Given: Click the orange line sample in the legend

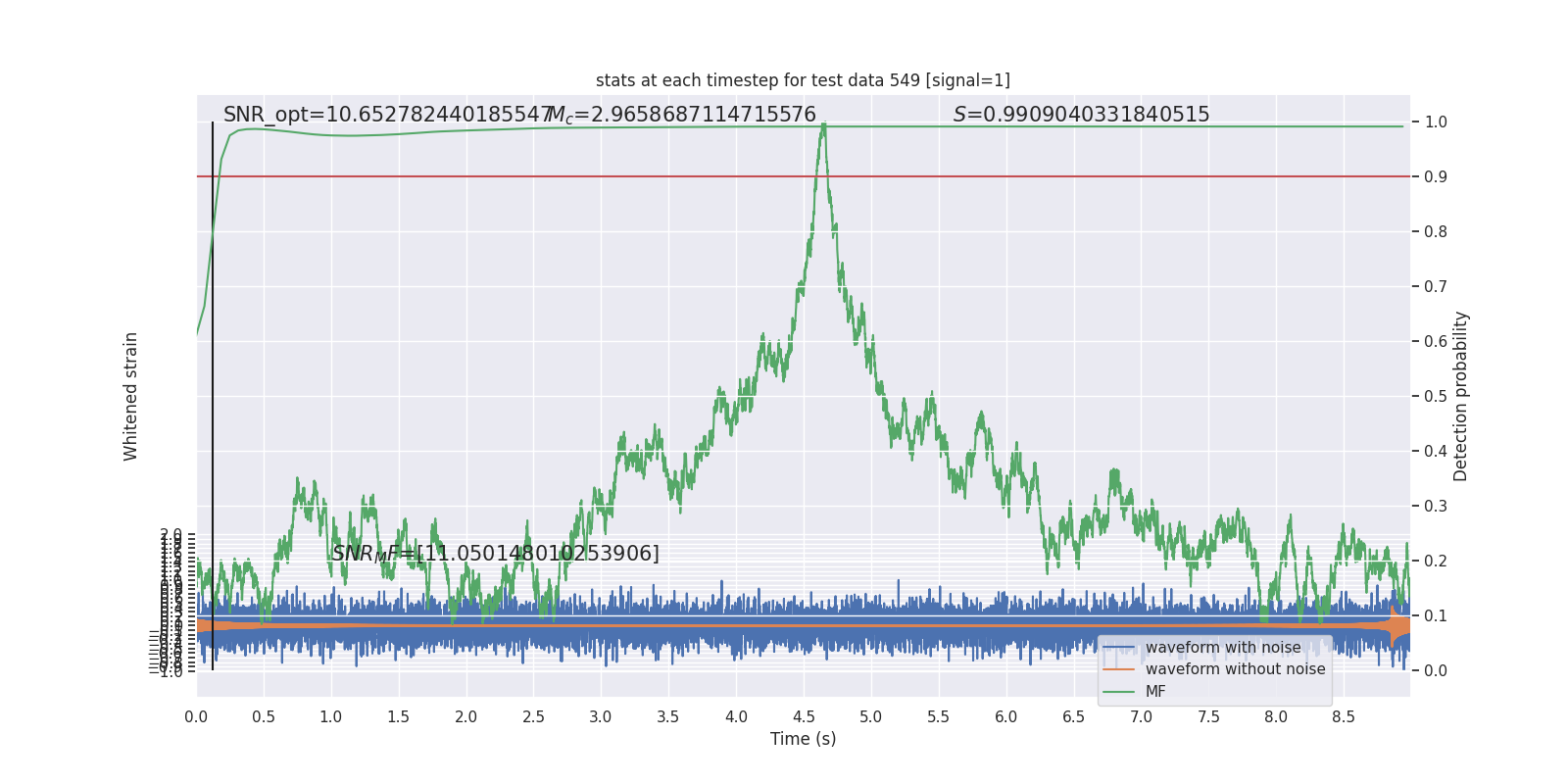Looking at the screenshot, I should coord(1118,669).
